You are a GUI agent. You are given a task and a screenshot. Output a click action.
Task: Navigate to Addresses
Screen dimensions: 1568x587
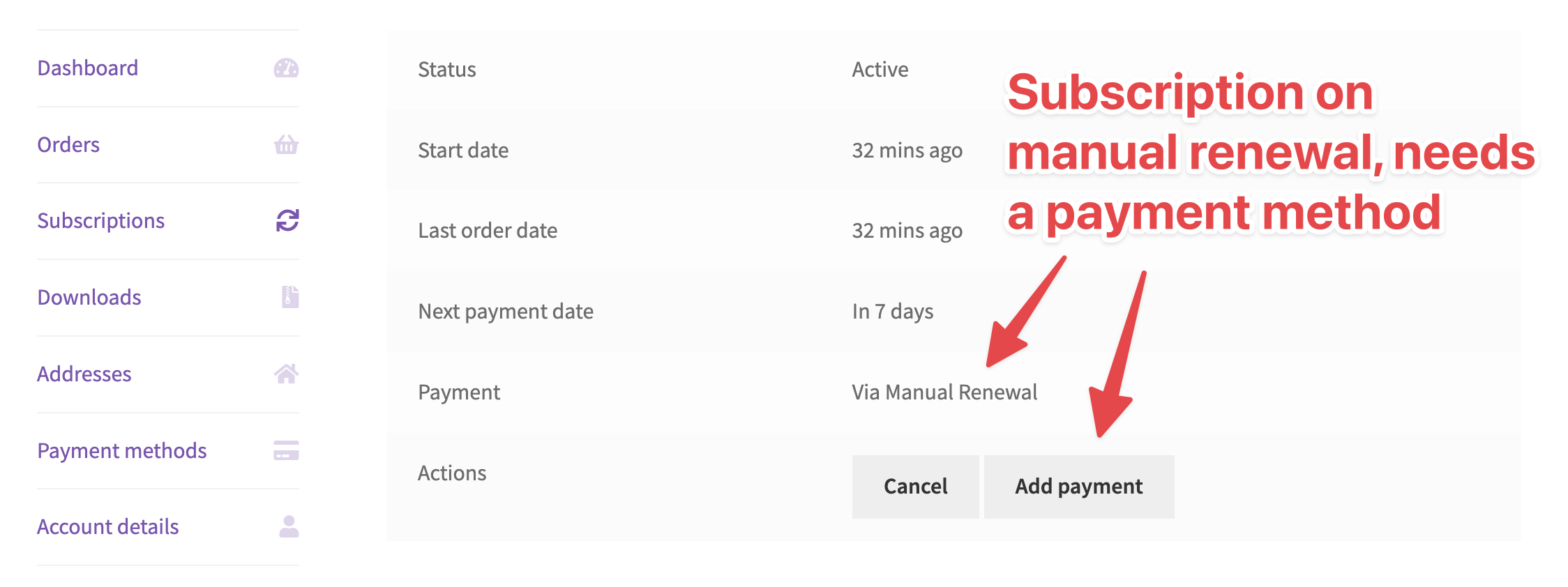tap(84, 374)
